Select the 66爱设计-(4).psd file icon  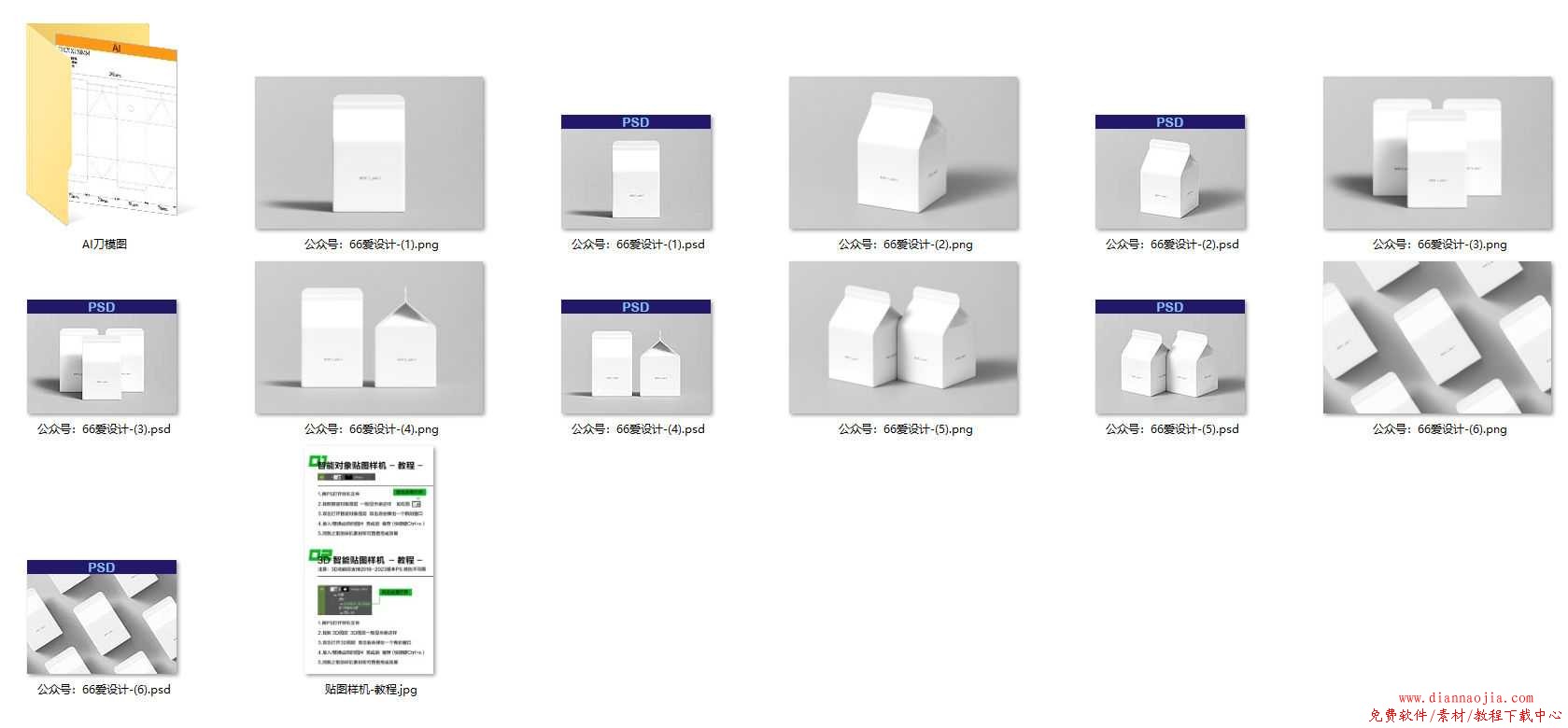[636, 357]
